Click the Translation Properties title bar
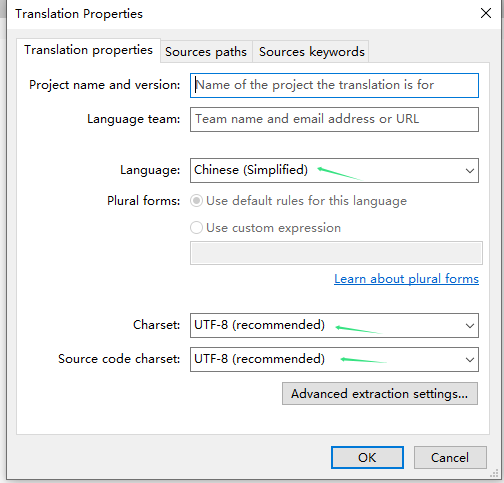 [233, 14]
